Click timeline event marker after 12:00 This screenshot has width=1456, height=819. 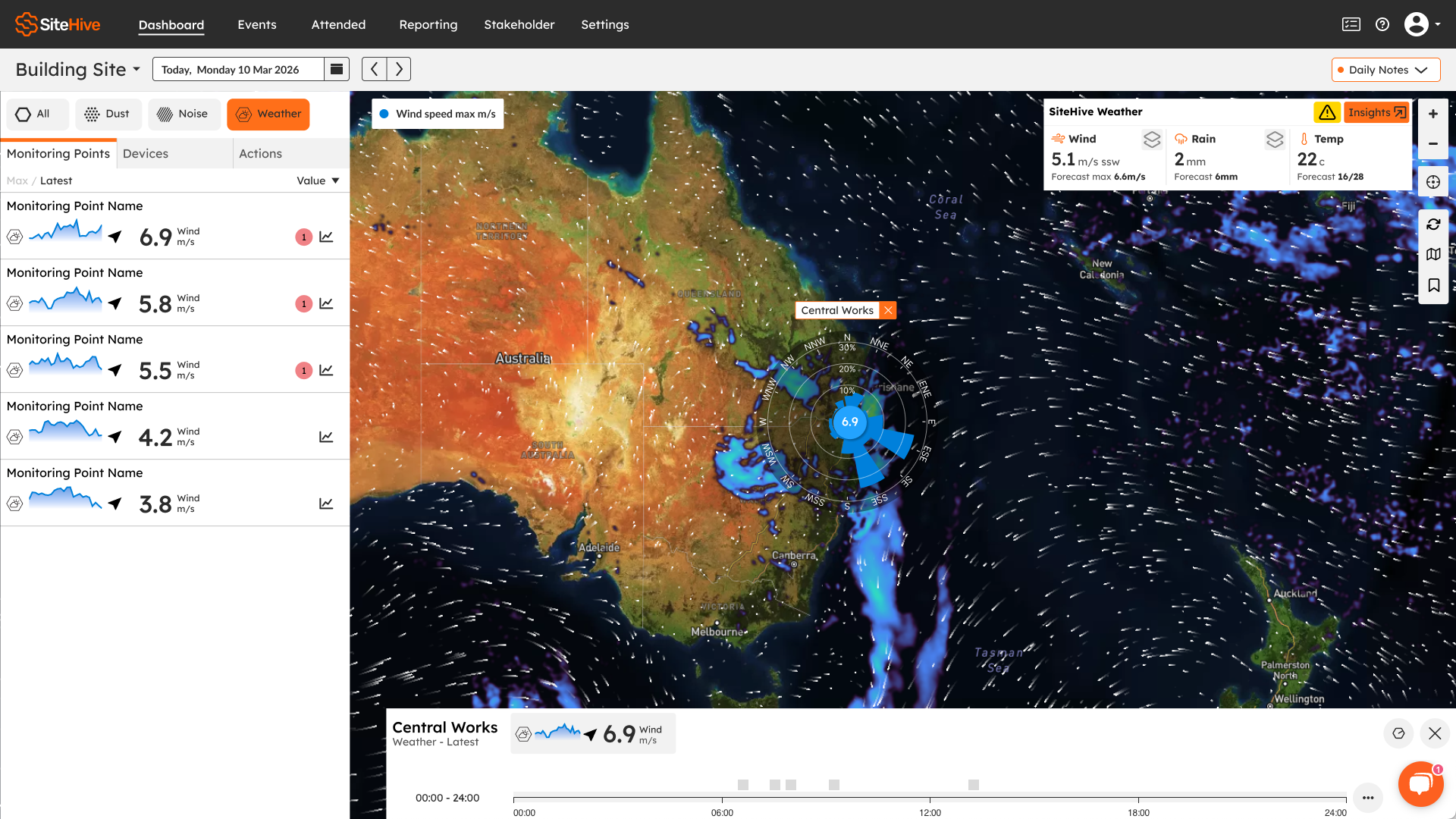point(974,785)
